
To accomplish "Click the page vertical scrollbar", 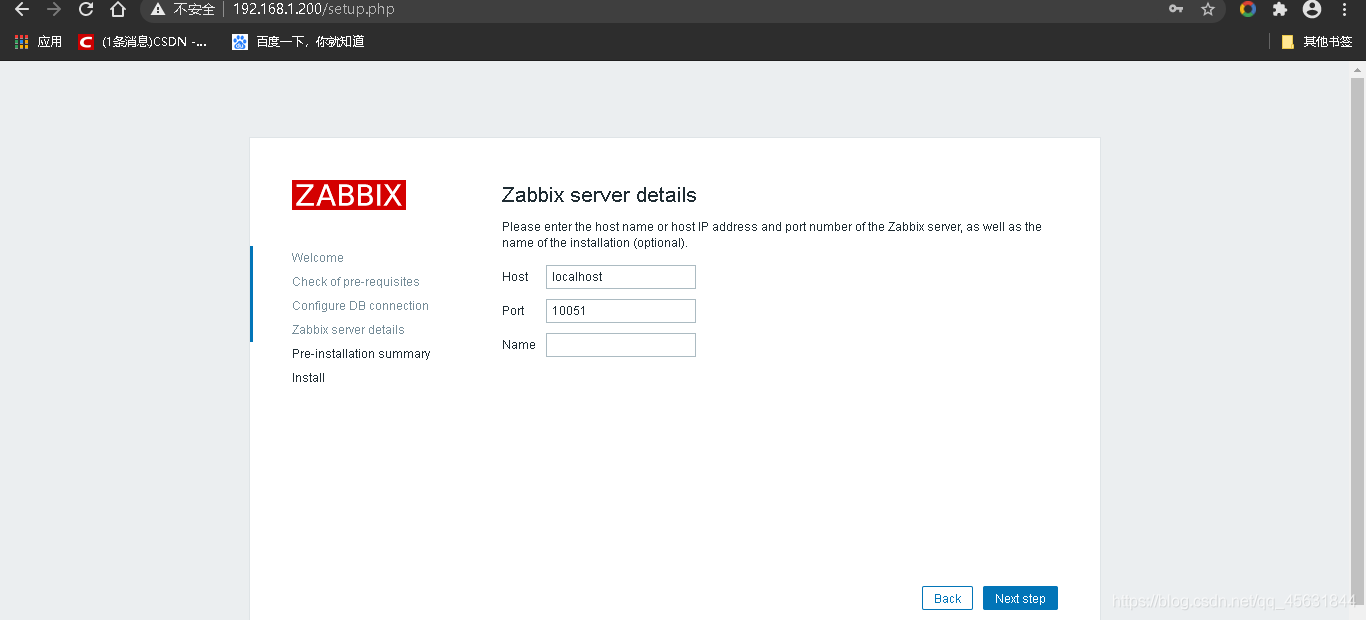I will click(x=1357, y=340).
